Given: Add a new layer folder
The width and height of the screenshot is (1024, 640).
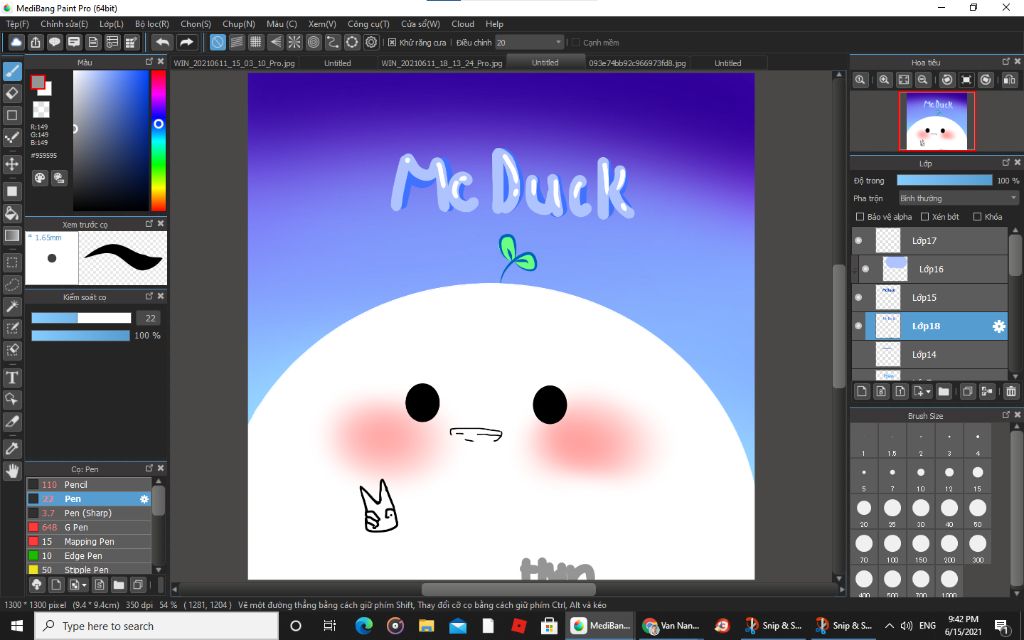Looking at the screenshot, I should [943, 391].
